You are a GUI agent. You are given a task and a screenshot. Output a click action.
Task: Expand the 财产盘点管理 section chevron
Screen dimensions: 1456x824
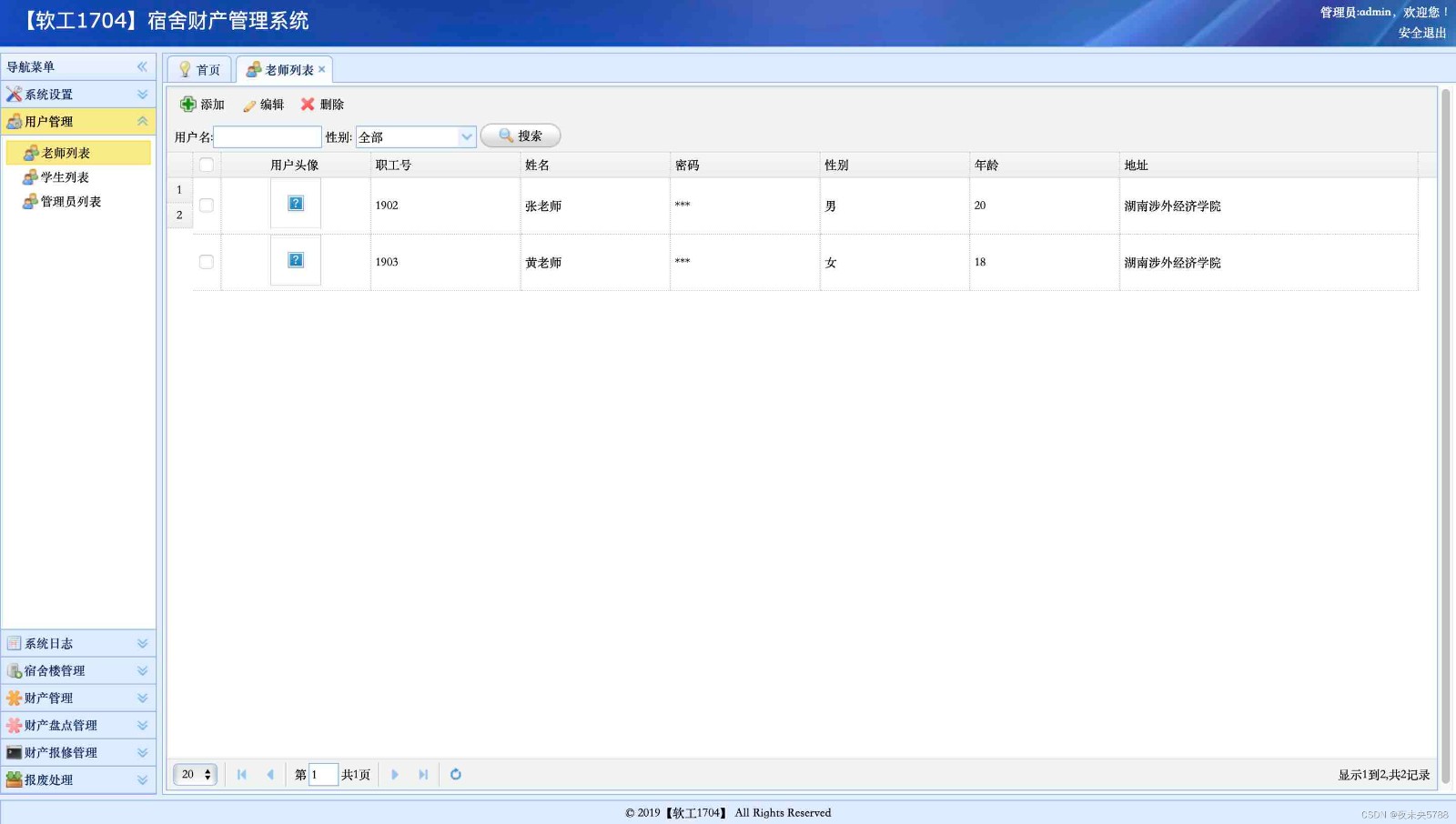point(143,726)
